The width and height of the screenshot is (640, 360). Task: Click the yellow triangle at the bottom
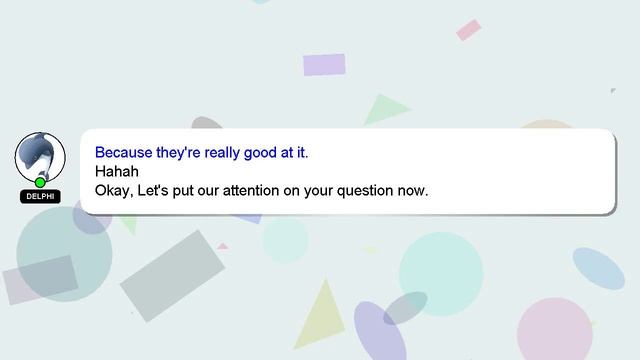[320, 314]
